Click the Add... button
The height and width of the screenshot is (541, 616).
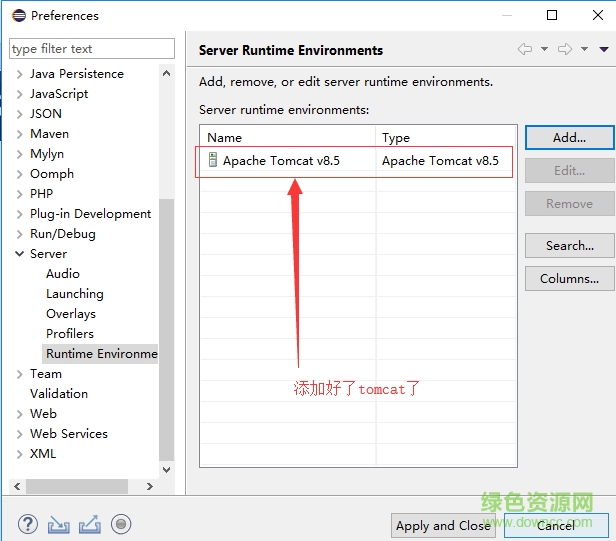[x=569, y=138]
